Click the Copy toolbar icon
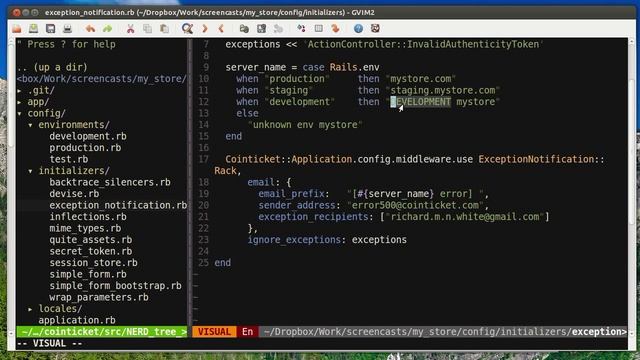 (147, 28)
